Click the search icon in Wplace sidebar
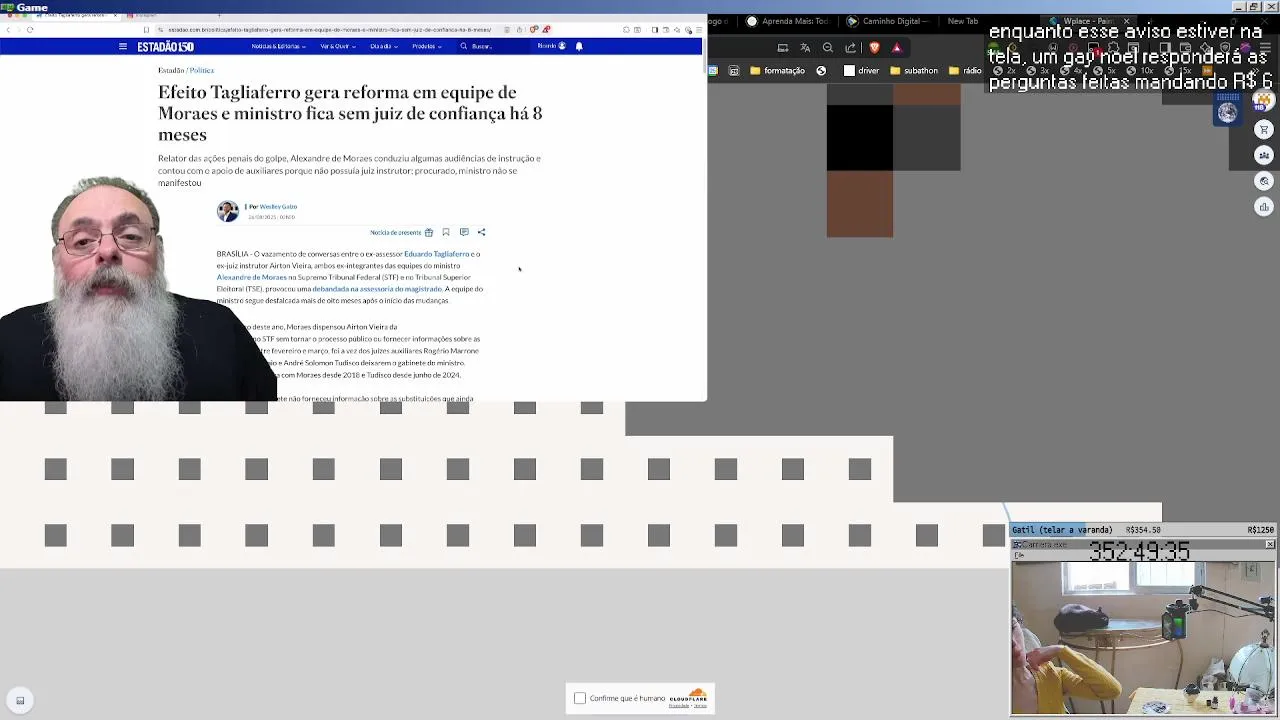The width and height of the screenshot is (1280, 720). tap(1264, 181)
